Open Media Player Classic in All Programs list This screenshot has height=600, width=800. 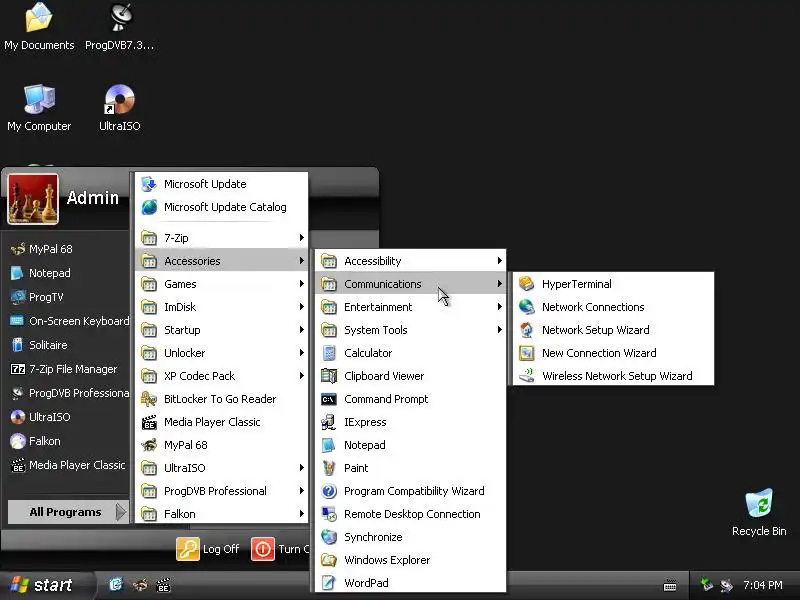[x=222, y=422]
